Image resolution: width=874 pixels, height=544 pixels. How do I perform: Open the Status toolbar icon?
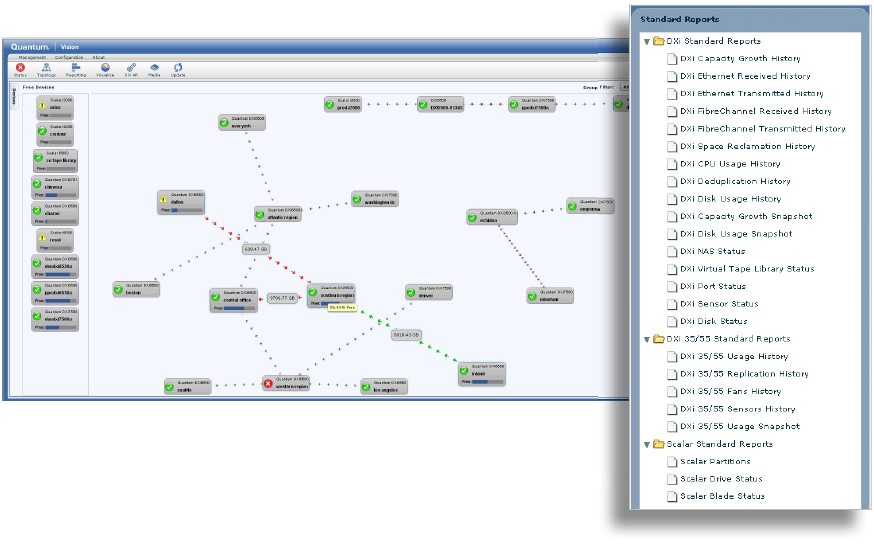[x=20, y=70]
